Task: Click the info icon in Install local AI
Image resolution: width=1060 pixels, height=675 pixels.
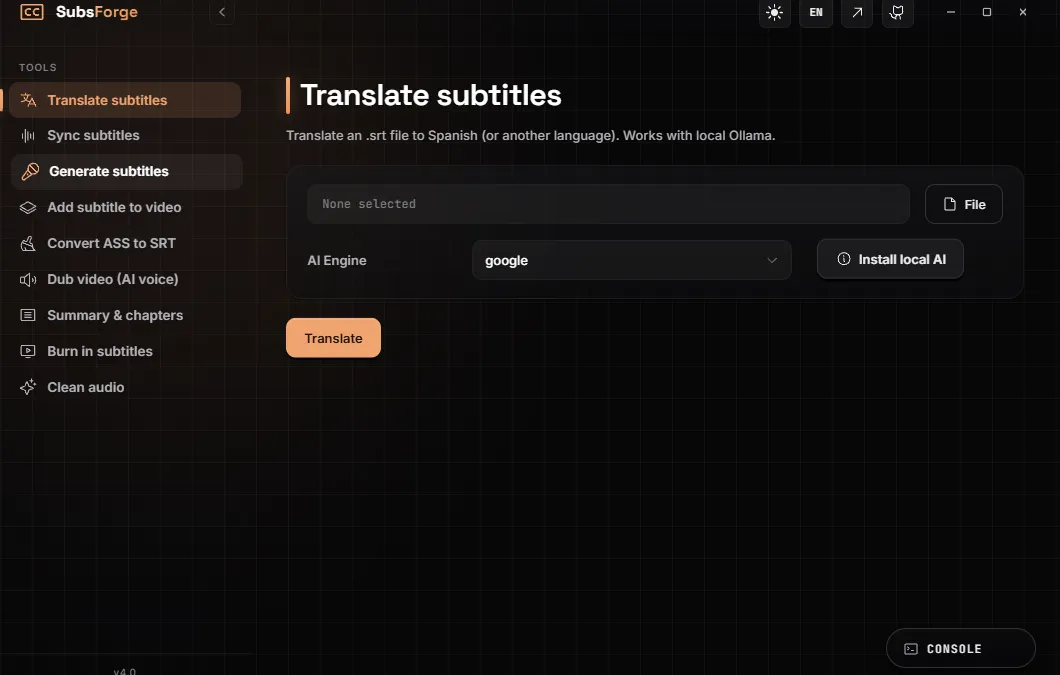Action: [x=844, y=258]
